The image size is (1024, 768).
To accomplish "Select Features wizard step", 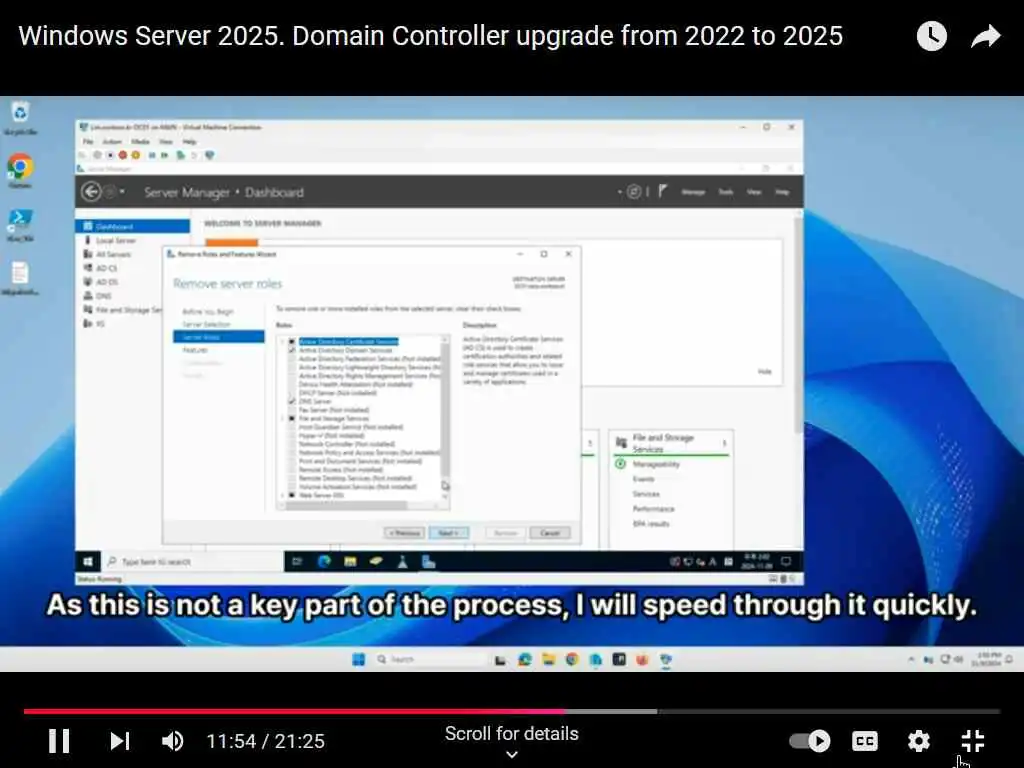I will (195, 350).
